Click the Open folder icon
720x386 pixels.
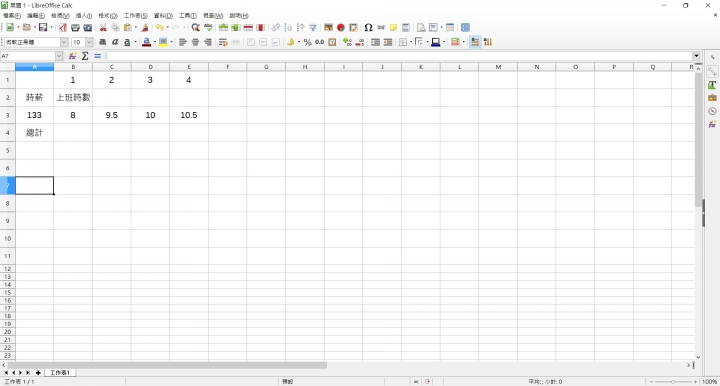(x=27, y=28)
